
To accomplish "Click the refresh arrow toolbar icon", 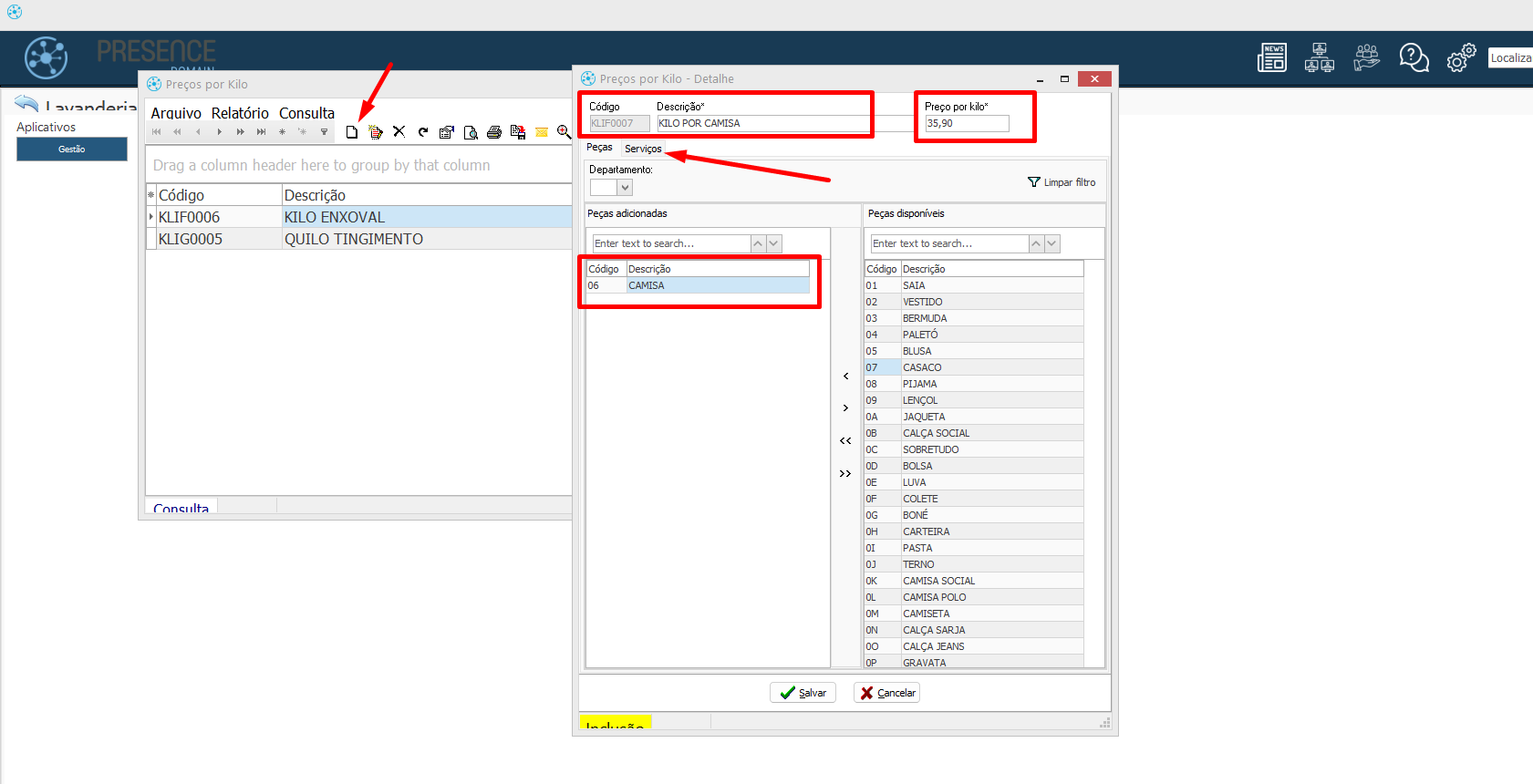I will (x=423, y=132).
